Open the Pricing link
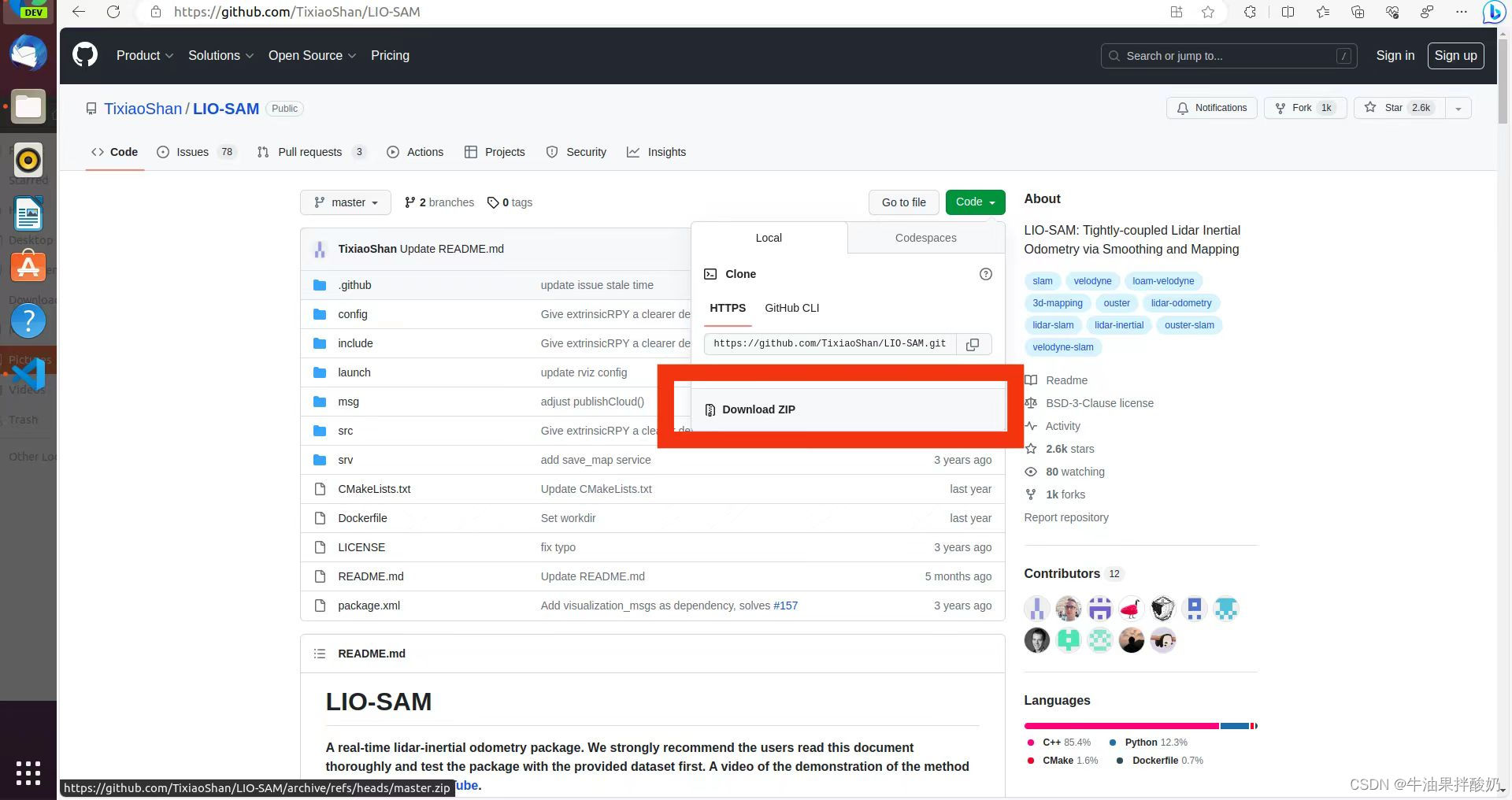Viewport: 1512px width, 800px height. coord(390,55)
